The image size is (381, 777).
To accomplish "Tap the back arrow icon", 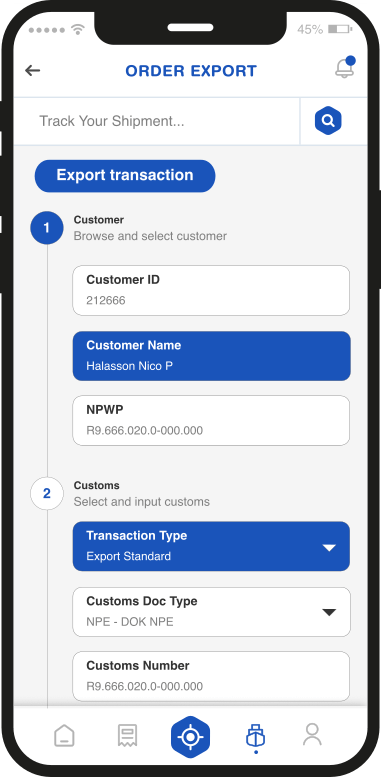I will (33, 71).
